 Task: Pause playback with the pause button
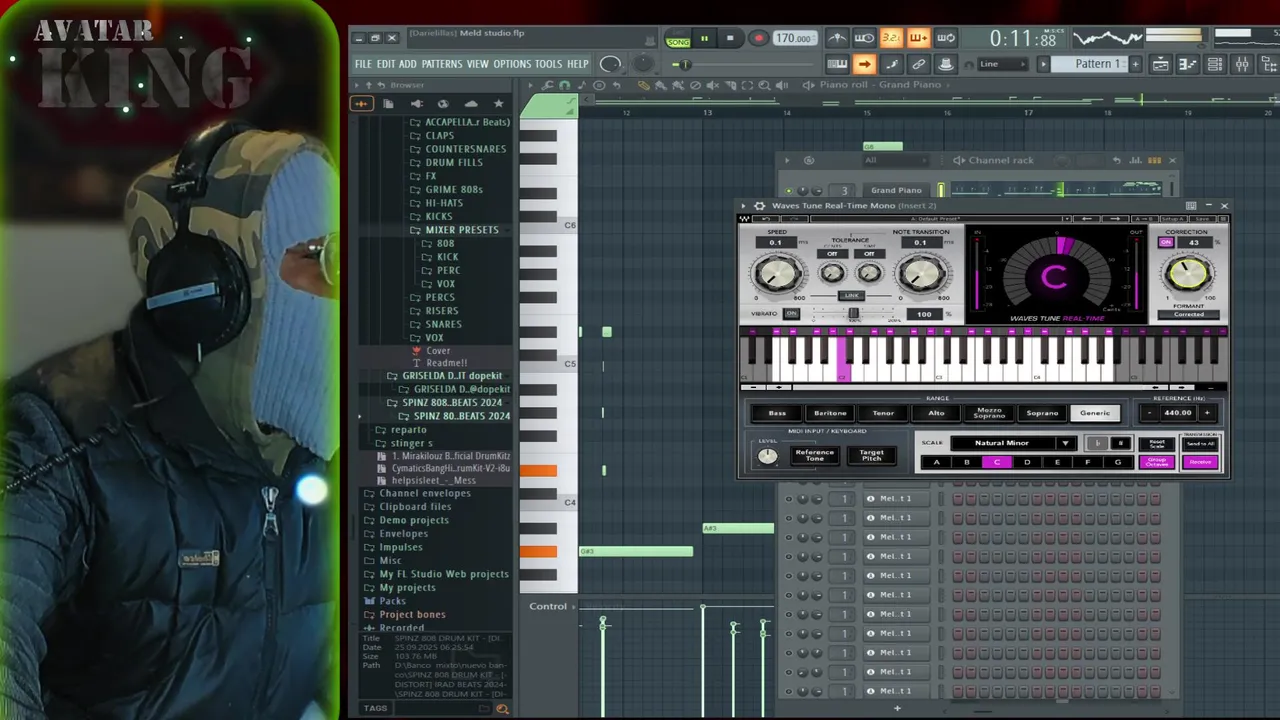tap(704, 39)
